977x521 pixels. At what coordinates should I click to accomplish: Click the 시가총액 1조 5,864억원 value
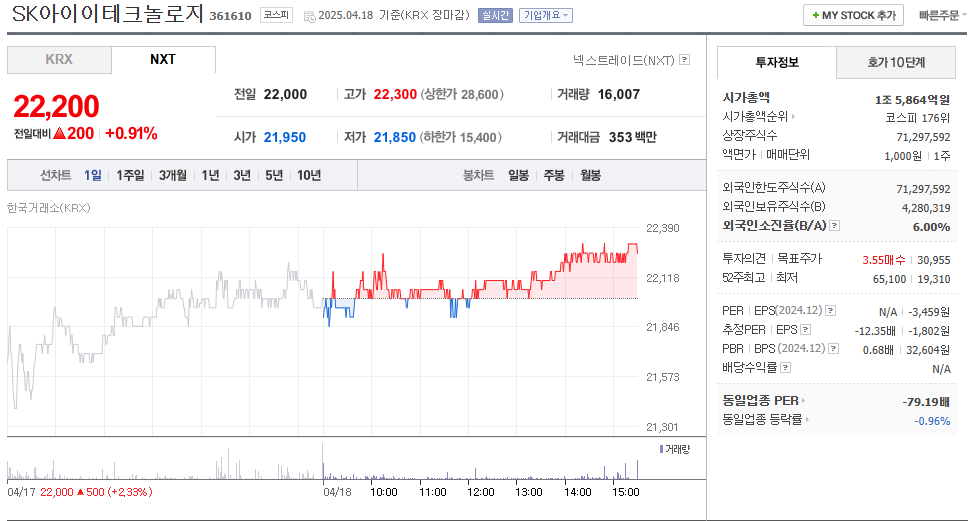912,100
